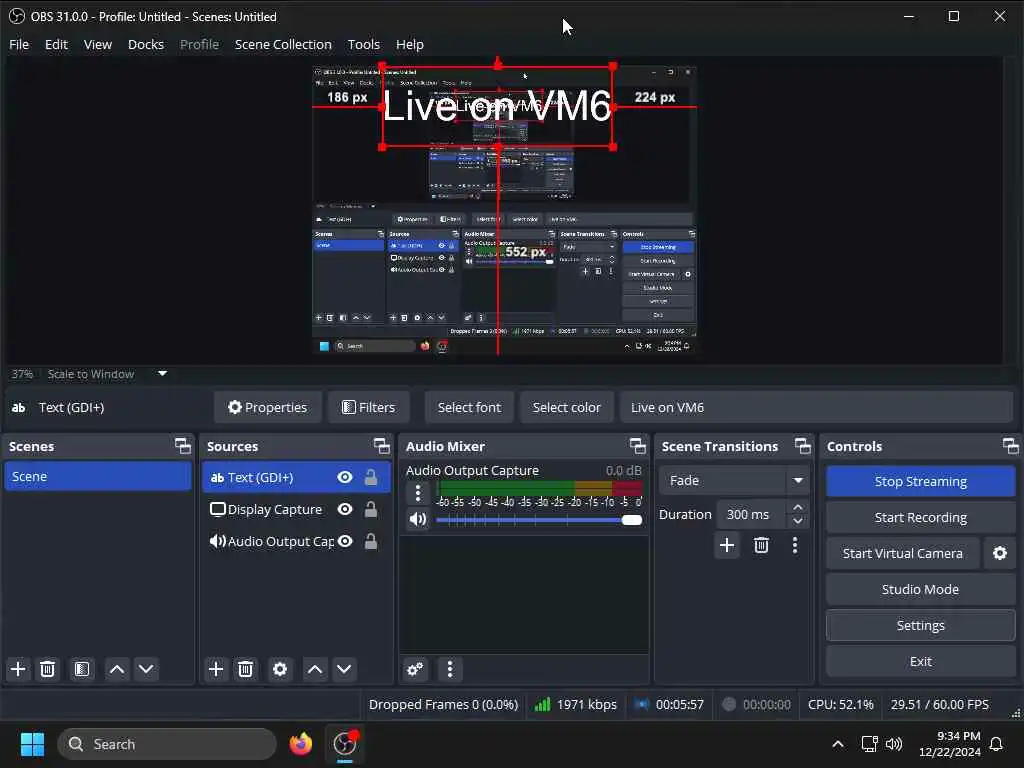The height and width of the screenshot is (768, 1024).
Task: Open Filters button in source toolbar
Action: (369, 407)
